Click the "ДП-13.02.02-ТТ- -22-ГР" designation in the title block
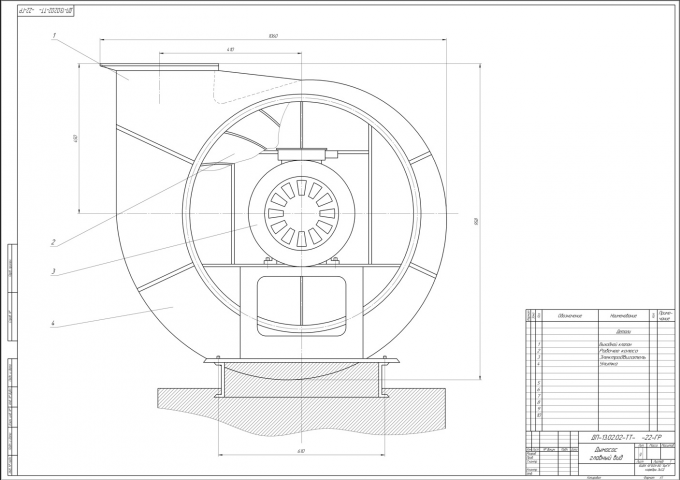Image resolution: width=680 pixels, height=480 pixels. tap(627, 437)
